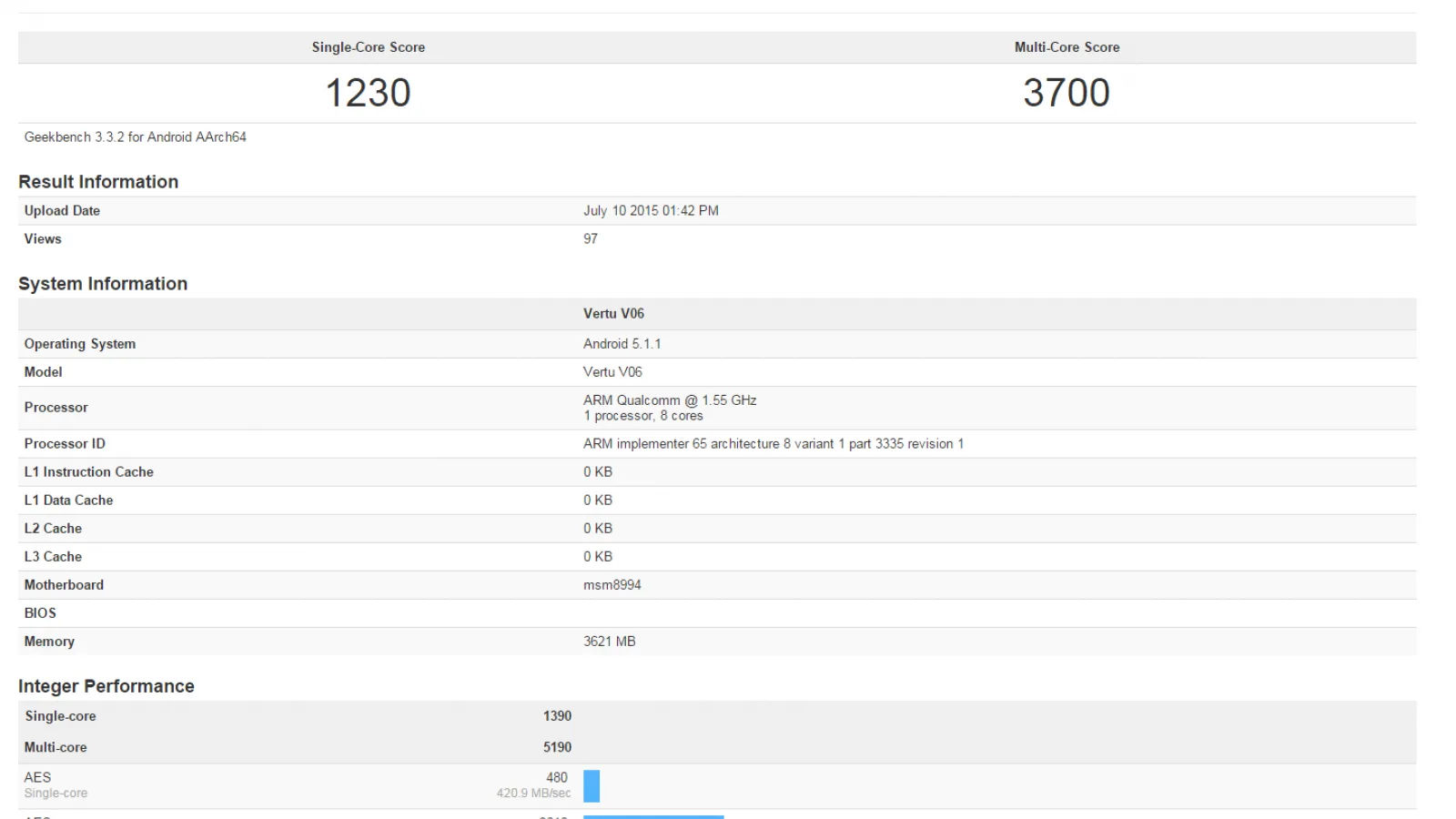This screenshot has width=1456, height=819.
Task: Click the Result Information heading
Action: [x=98, y=182]
